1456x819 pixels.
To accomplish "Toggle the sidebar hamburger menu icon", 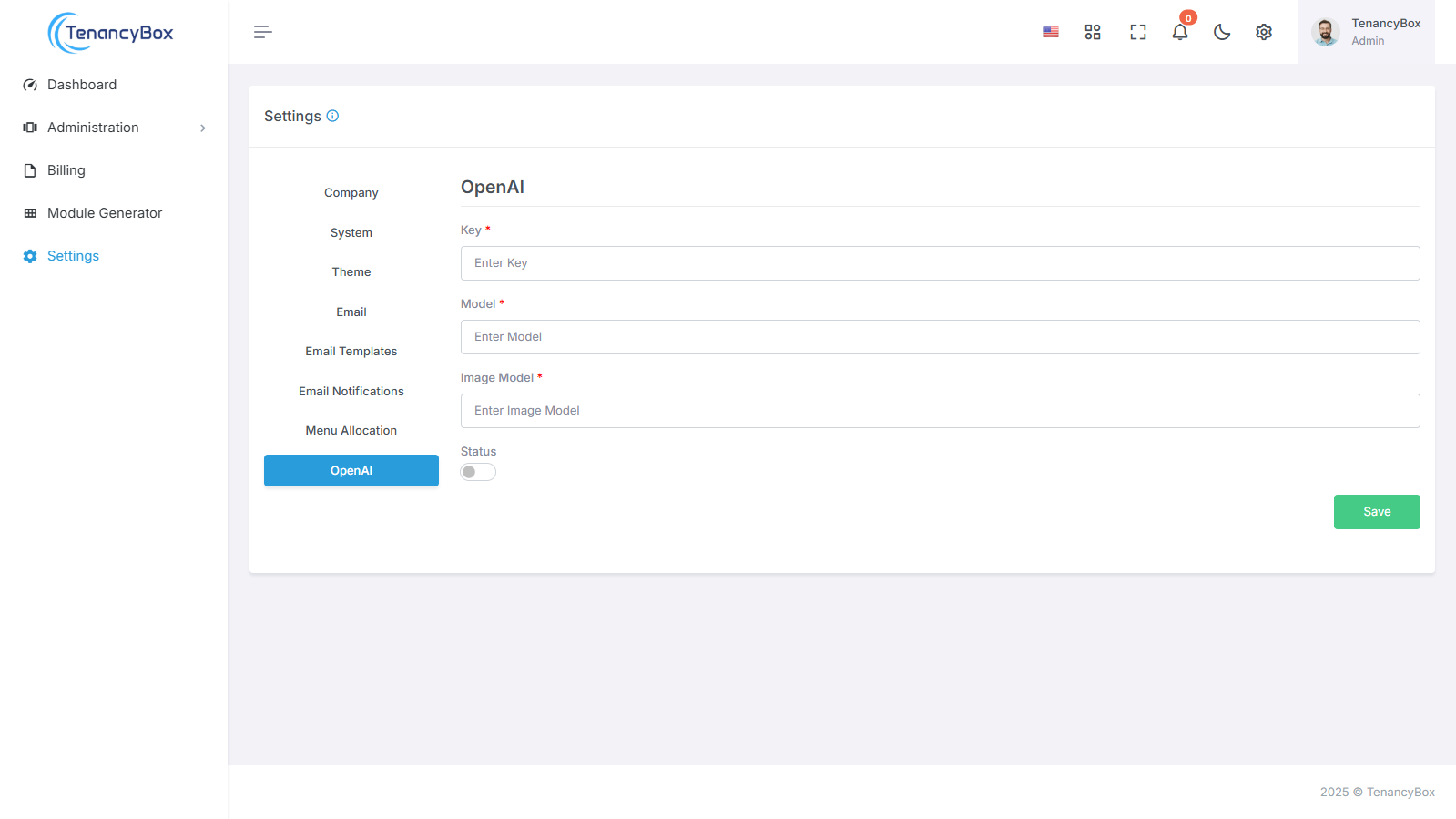I will pos(262,32).
